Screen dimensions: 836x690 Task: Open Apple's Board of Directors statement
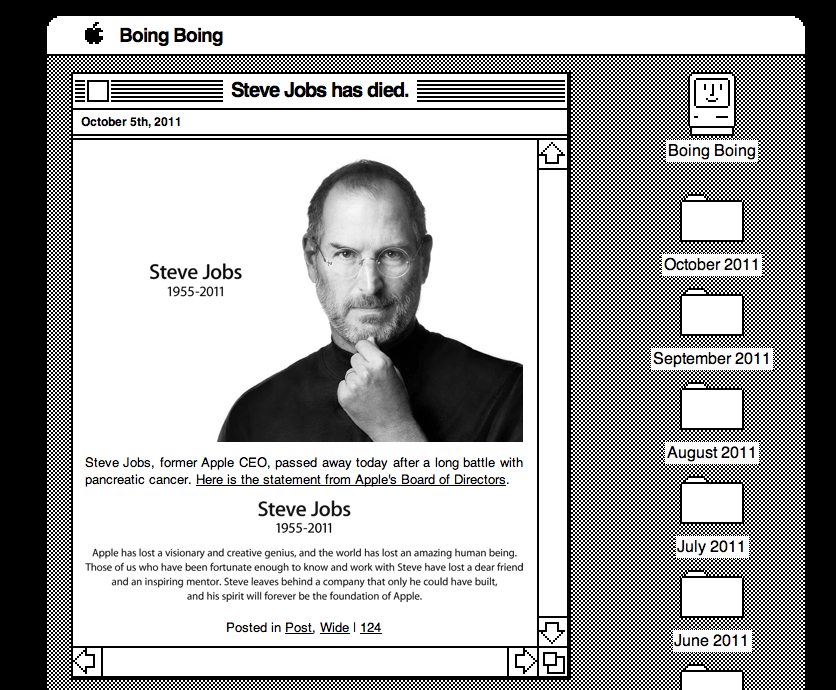tap(351, 479)
